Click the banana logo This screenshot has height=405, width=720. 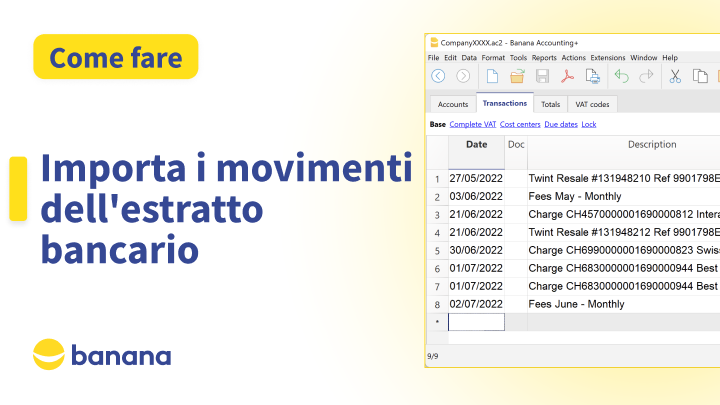[x=102, y=354]
